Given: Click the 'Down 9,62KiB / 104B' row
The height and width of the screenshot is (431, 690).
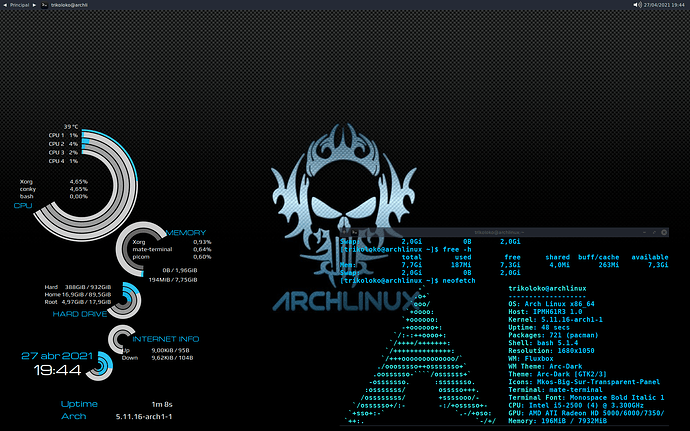Looking at the screenshot, I should pyautogui.click(x=158, y=358).
